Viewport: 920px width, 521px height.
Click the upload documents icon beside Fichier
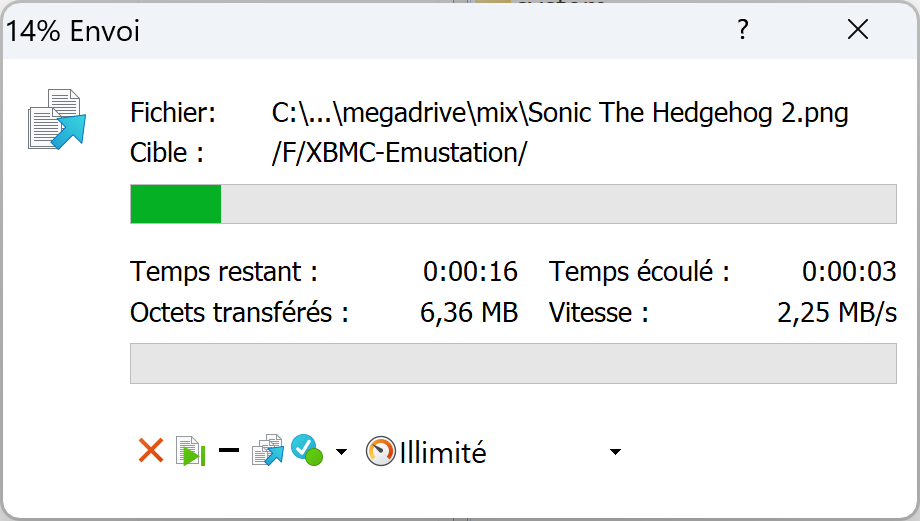[x=57, y=119]
